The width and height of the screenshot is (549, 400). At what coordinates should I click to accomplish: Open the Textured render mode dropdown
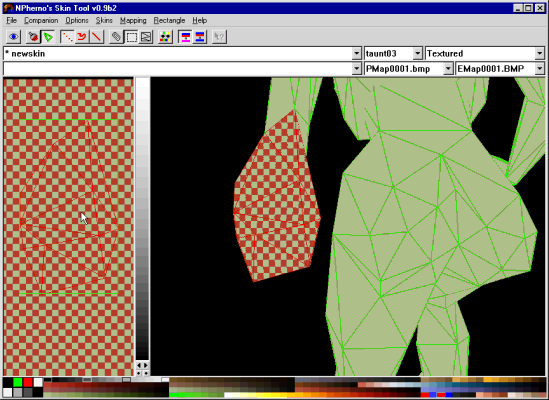(540, 54)
